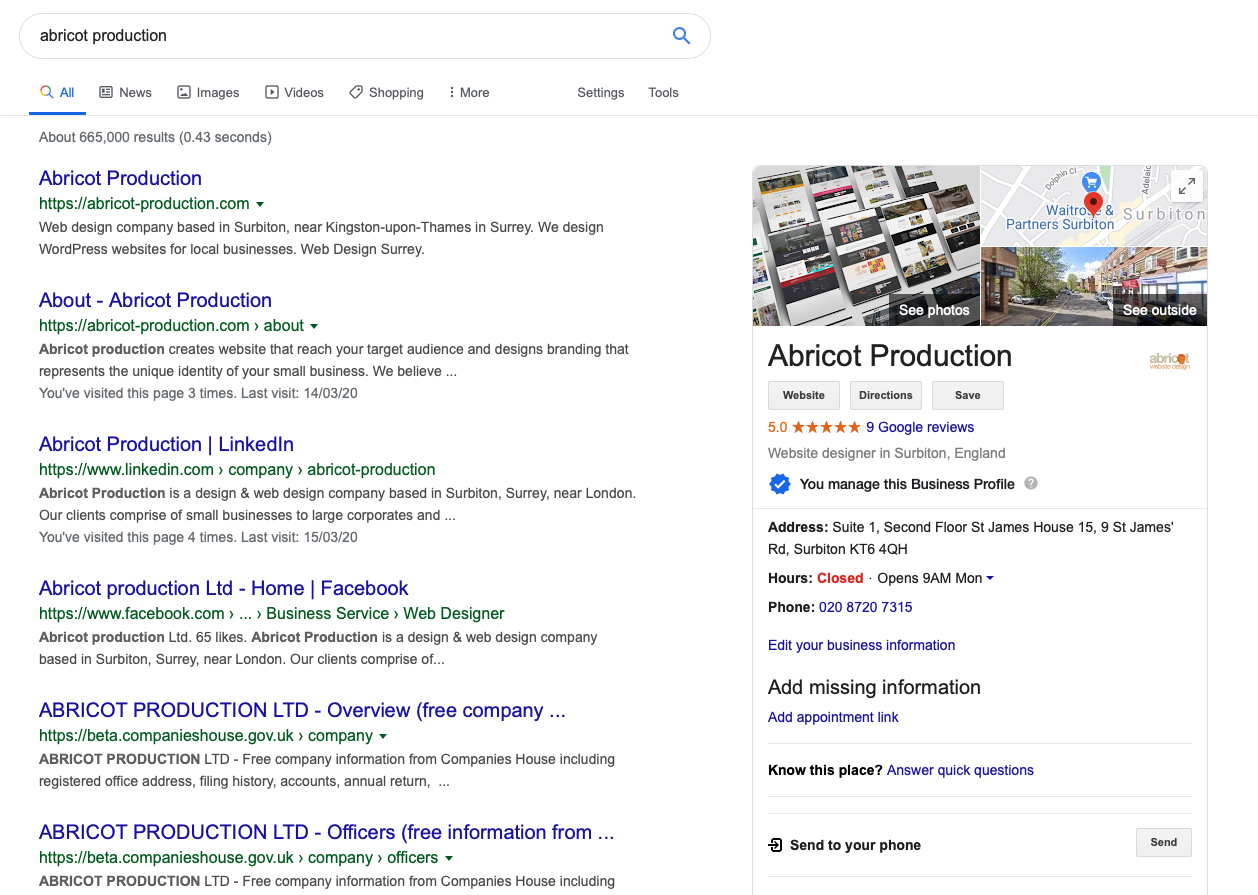The image size is (1258, 895).
Task: Click the 'About 665,000 results' count text
Action: (155, 137)
